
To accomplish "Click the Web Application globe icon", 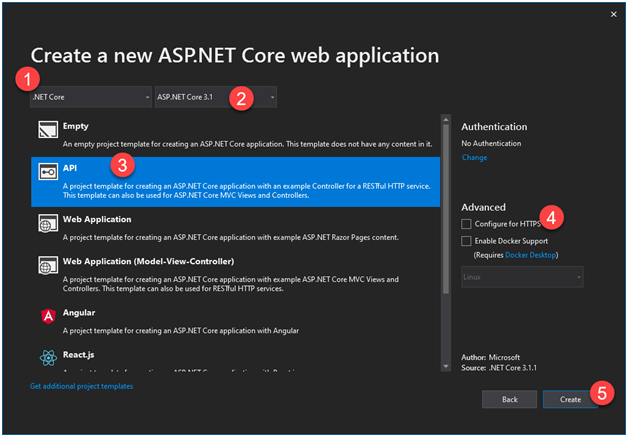I will pyautogui.click(x=47, y=224).
